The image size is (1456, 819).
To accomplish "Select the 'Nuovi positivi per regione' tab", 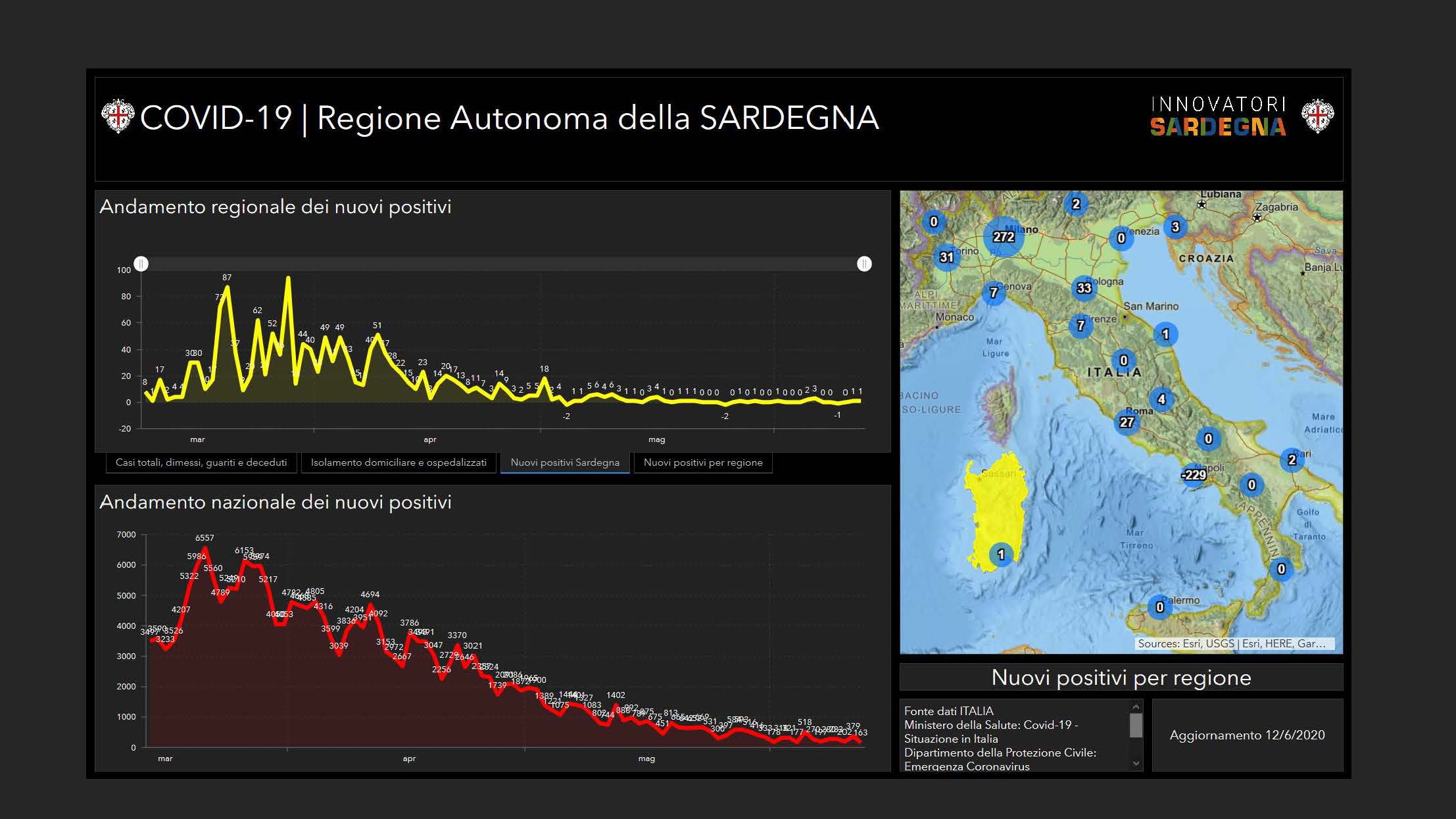I will point(703,462).
